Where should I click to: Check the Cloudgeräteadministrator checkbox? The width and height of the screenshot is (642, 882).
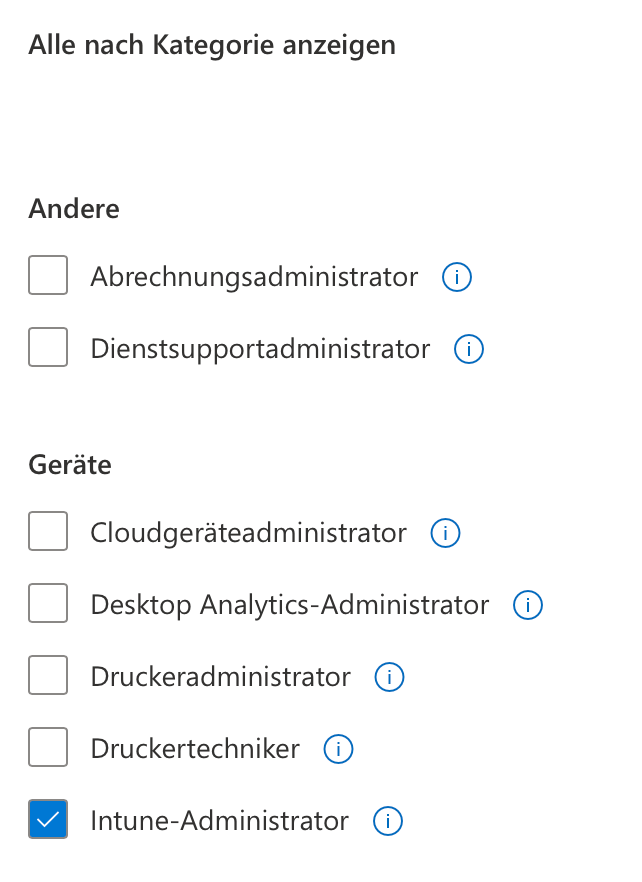tap(48, 531)
